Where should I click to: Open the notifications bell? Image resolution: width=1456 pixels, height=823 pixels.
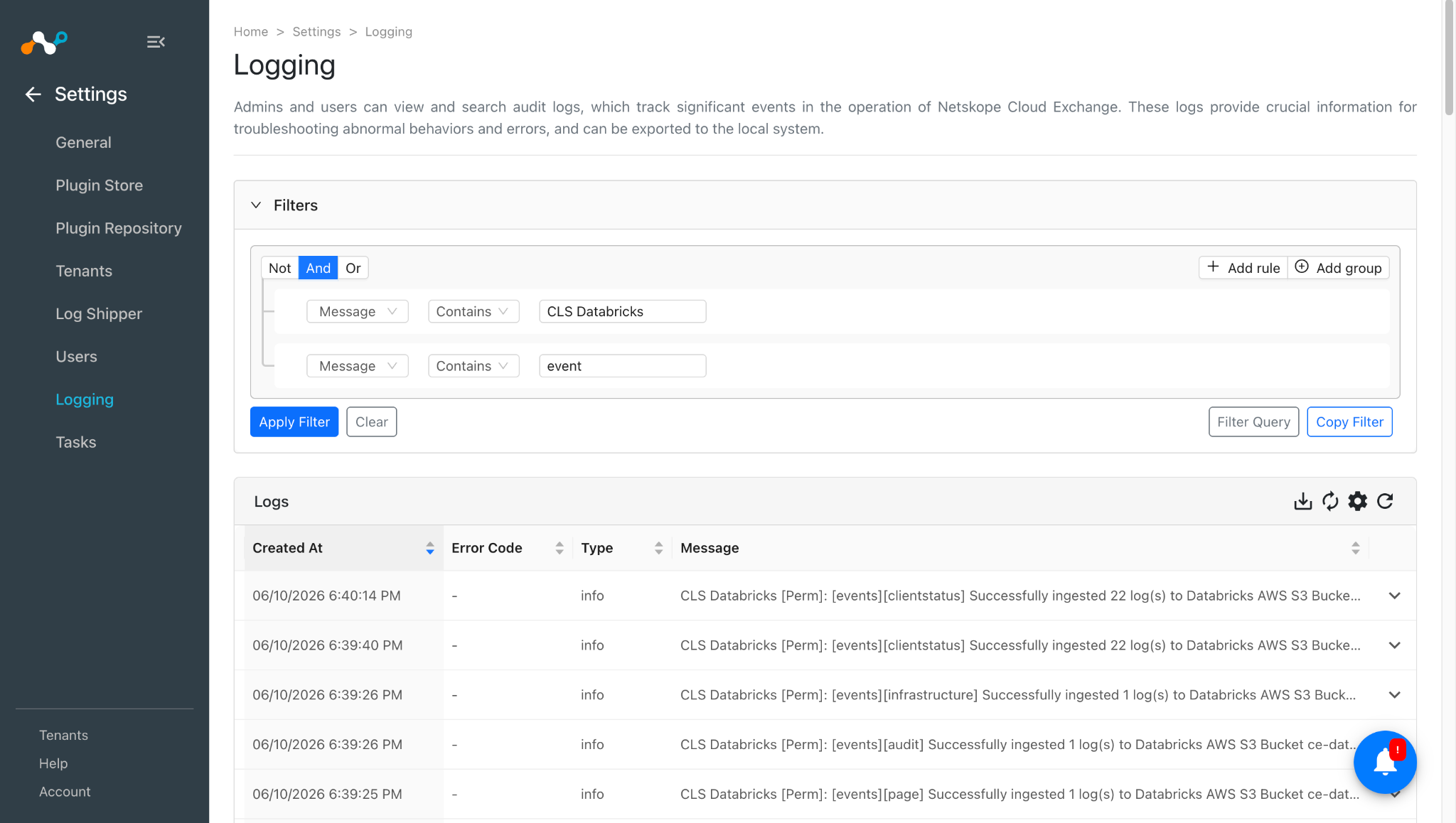(1385, 762)
